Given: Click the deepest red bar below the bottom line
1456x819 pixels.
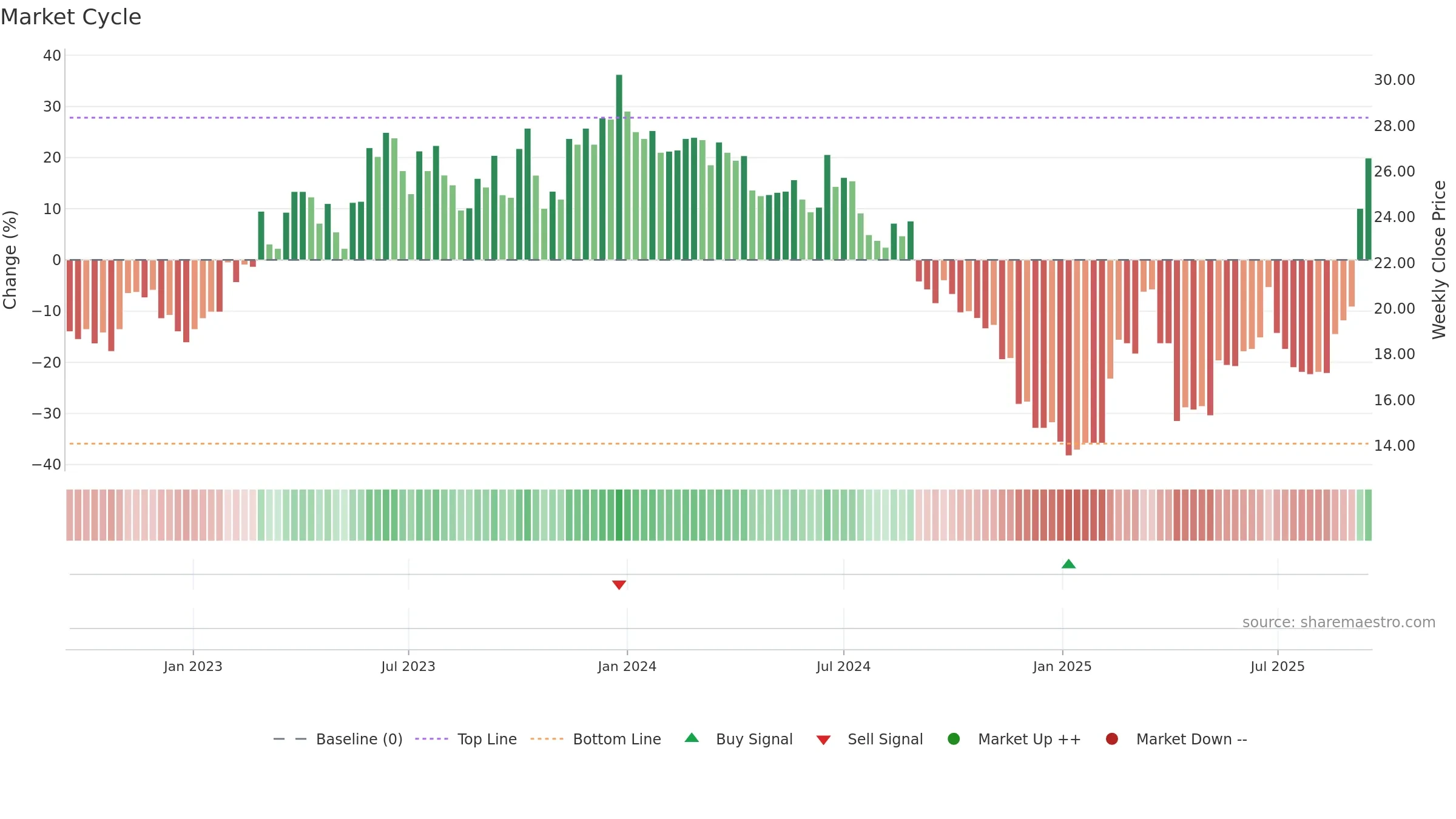Looking at the screenshot, I should (1068, 358).
